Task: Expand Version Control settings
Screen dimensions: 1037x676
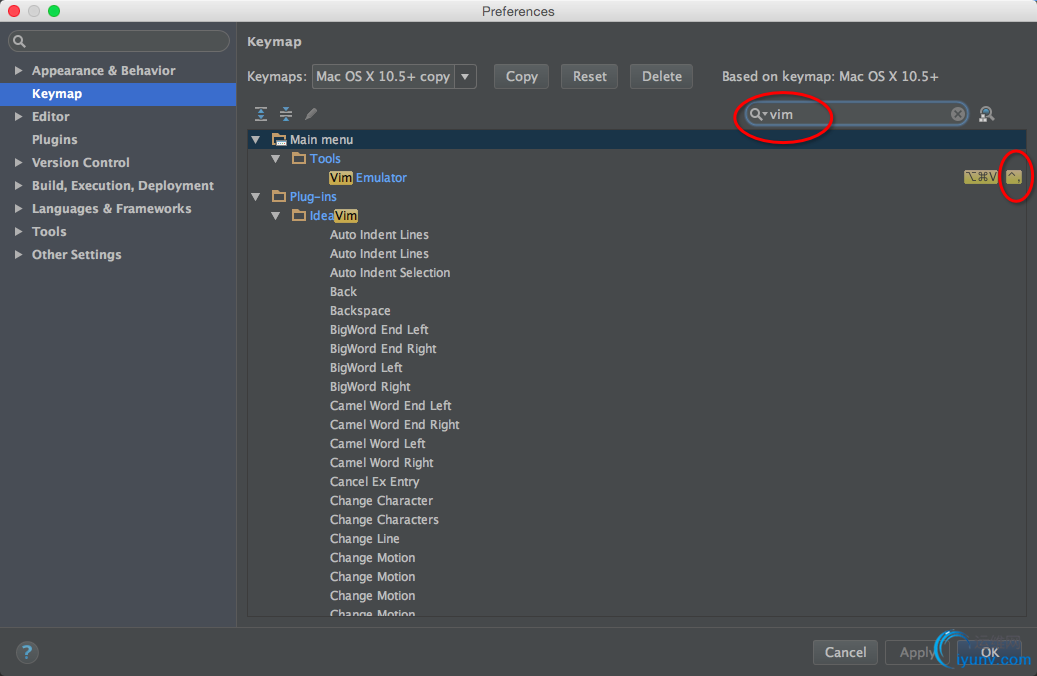Action: point(19,162)
